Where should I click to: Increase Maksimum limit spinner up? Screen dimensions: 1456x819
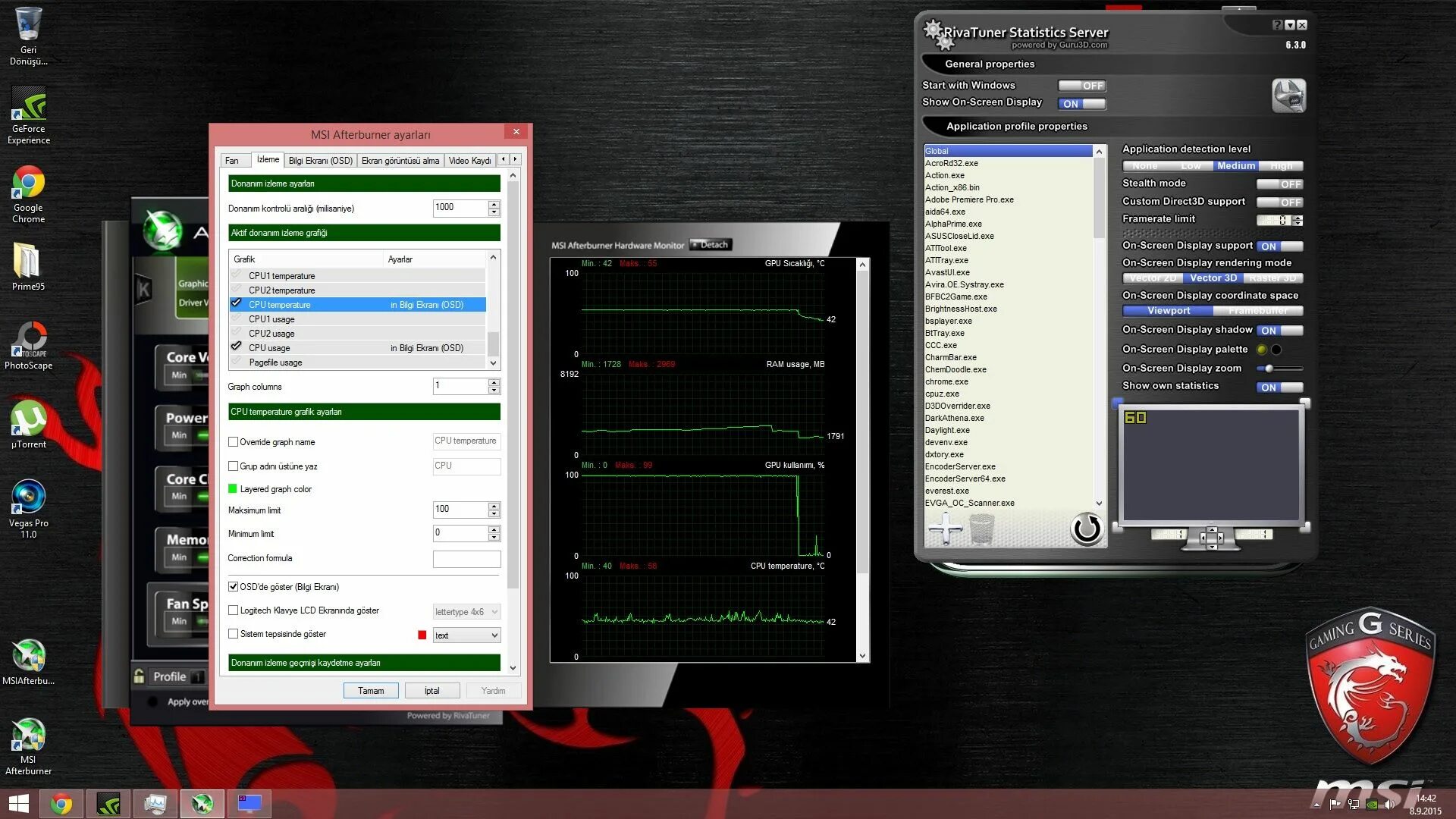pyautogui.click(x=494, y=506)
